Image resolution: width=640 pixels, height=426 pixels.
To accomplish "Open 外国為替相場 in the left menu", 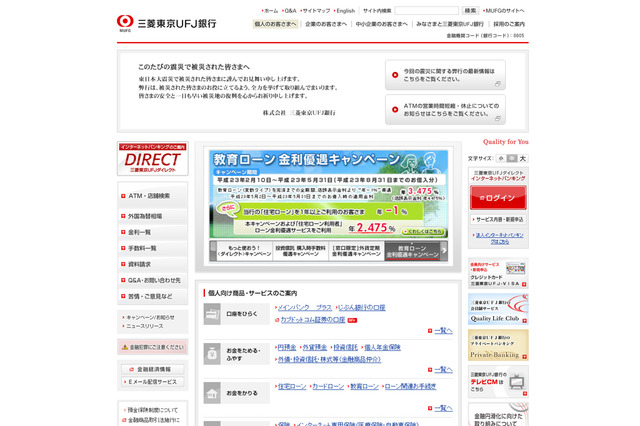I will 153,216.
